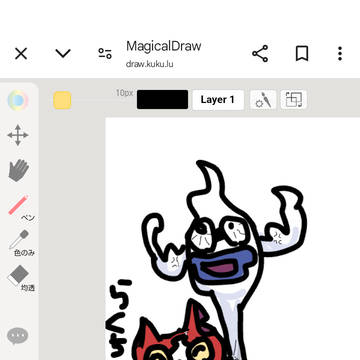Click the MagicalDraw page title

click(164, 46)
